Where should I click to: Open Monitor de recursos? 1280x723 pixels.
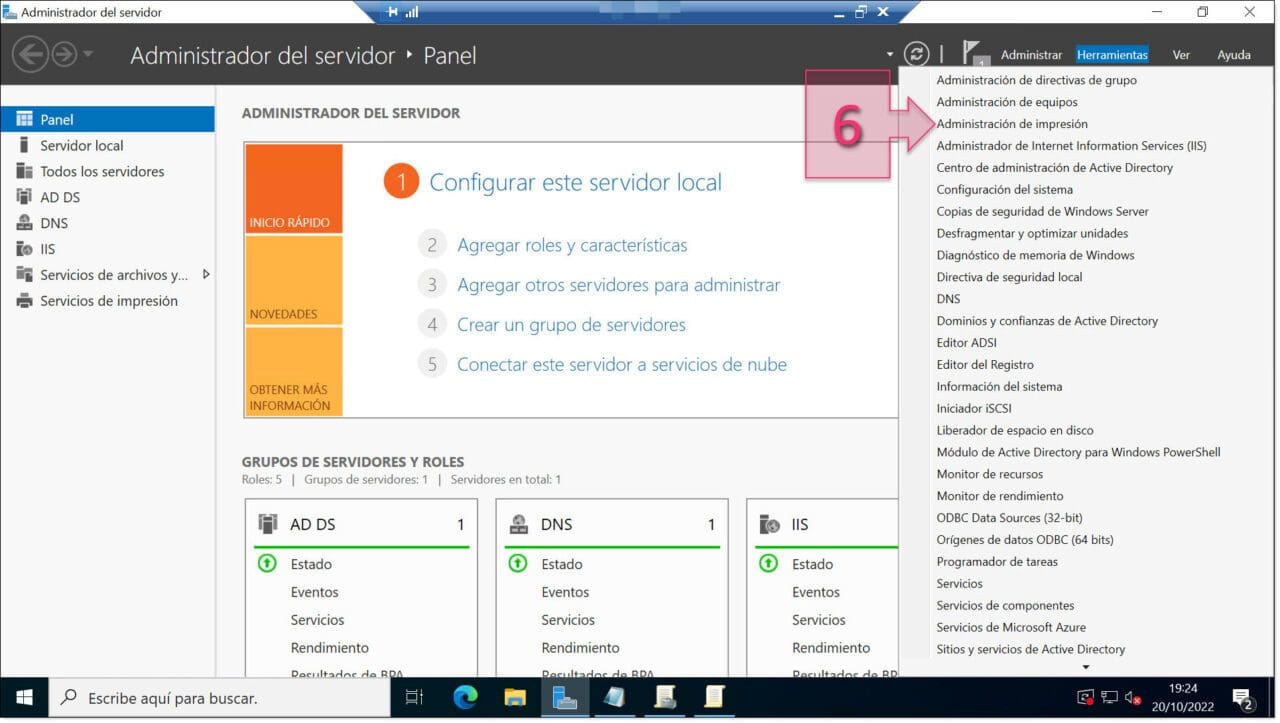coord(989,474)
